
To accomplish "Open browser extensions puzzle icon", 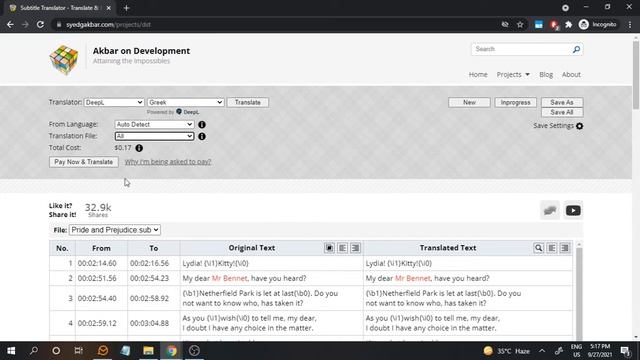I will [569, 24].
